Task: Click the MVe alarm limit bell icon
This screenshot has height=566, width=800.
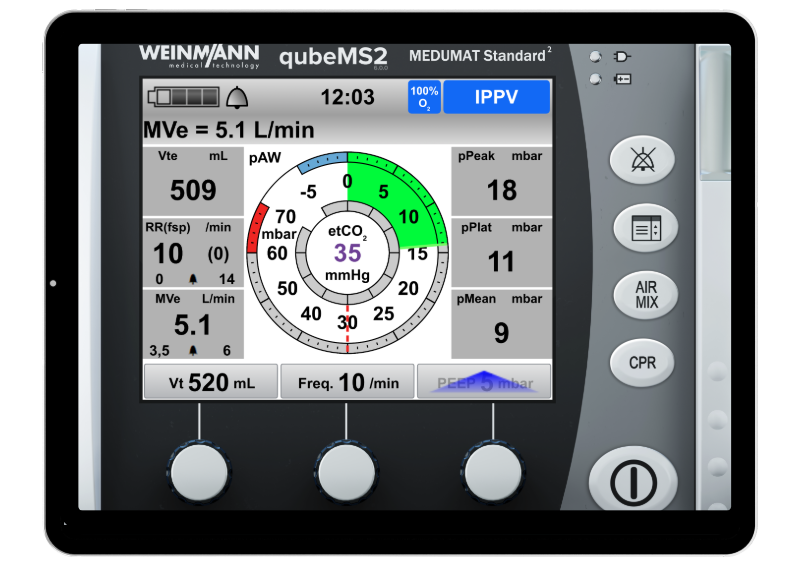Action: click(x=193, y=350)
